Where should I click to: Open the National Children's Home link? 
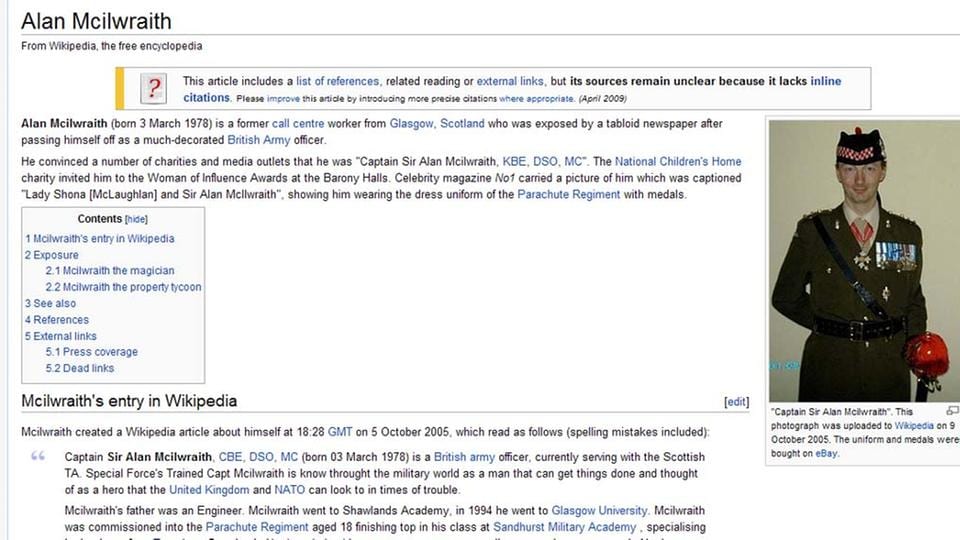(678, 162)
